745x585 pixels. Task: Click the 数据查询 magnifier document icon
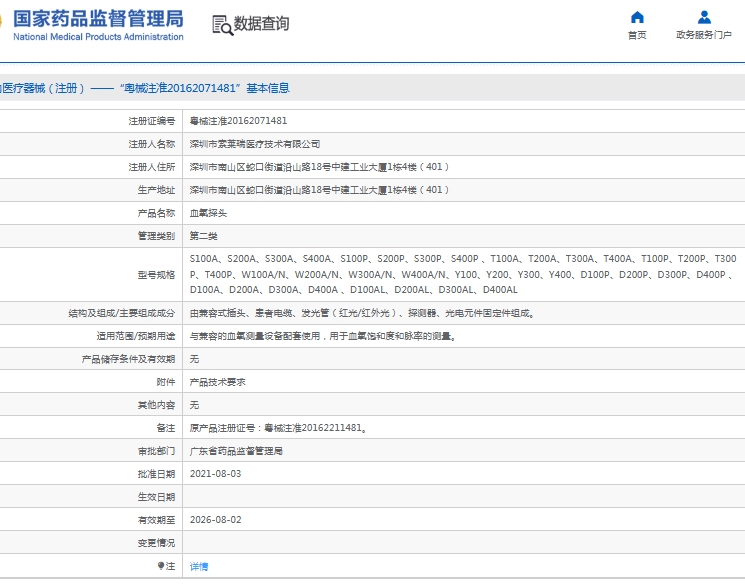221,24
